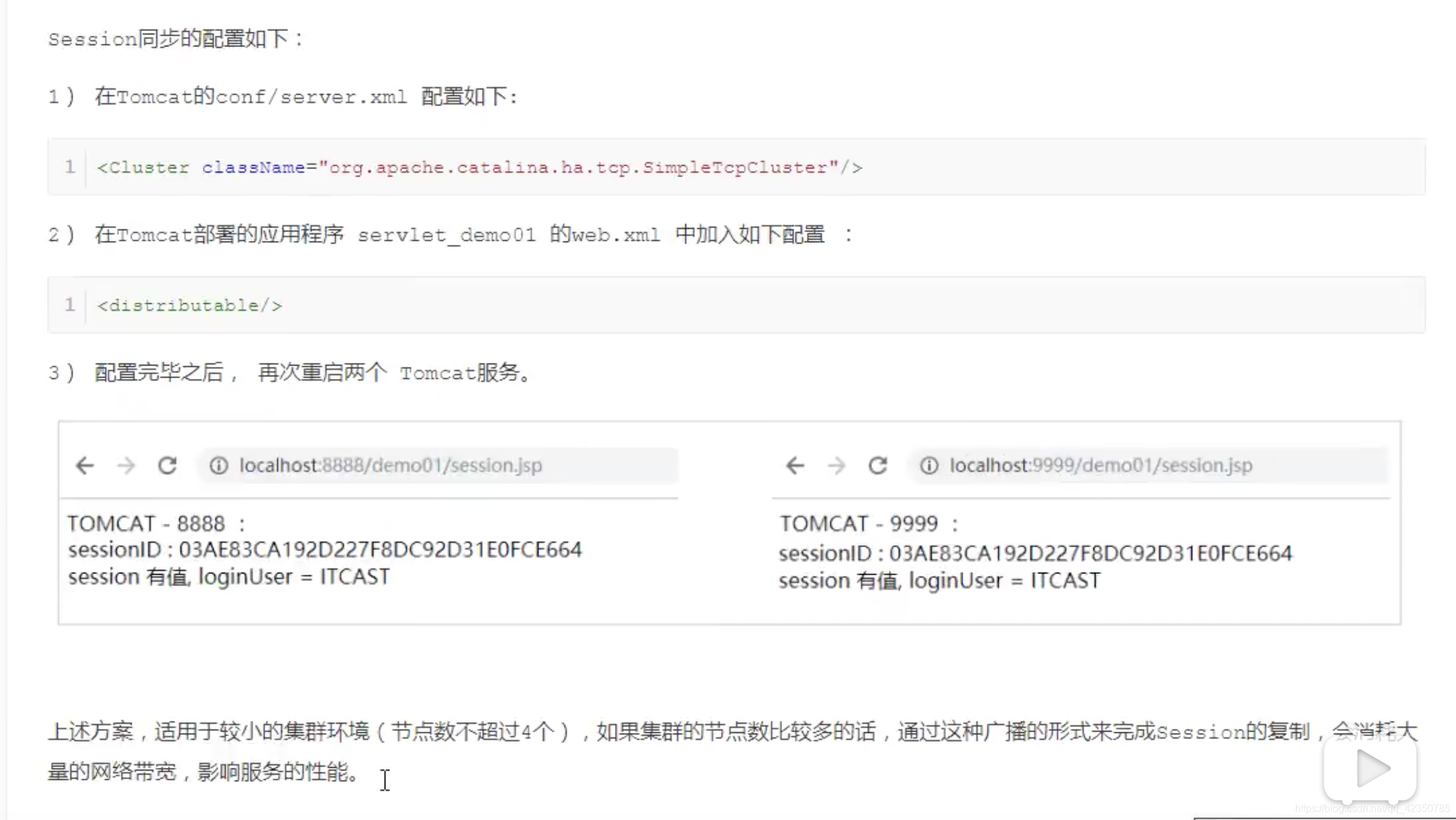This screenshot has width=1456, height=820.
Task: Click the Cluster className code line
Action: [479, 167]
